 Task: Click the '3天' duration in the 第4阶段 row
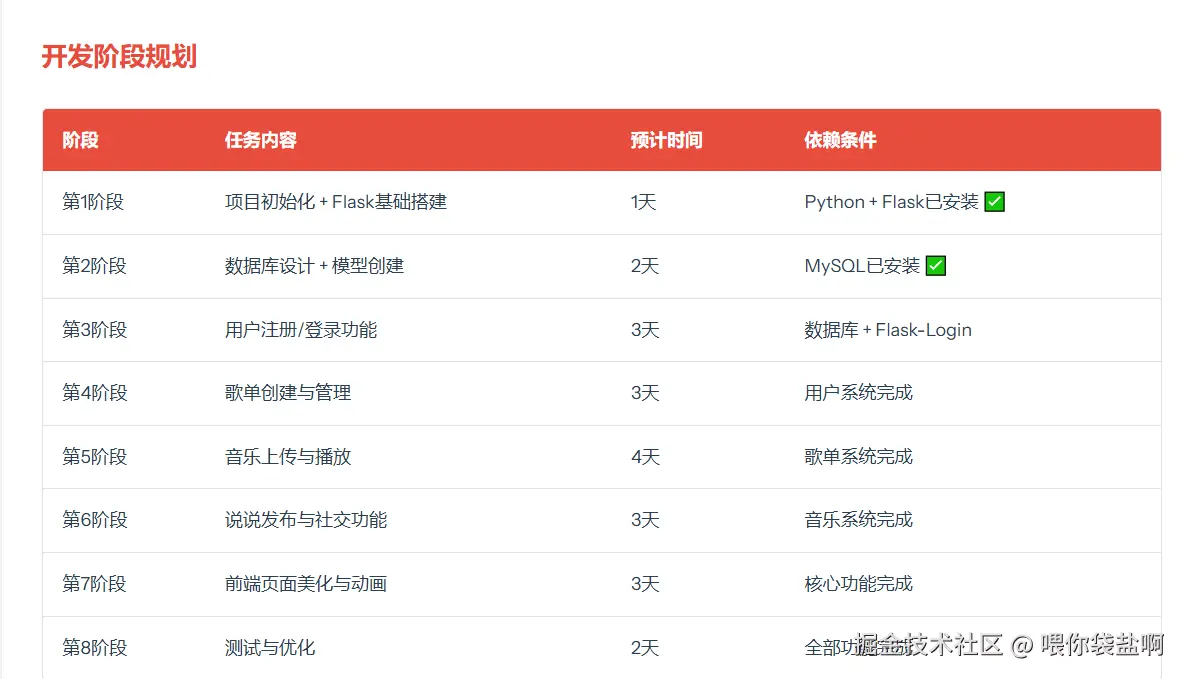pyautogui.click(x=645, y=393)
